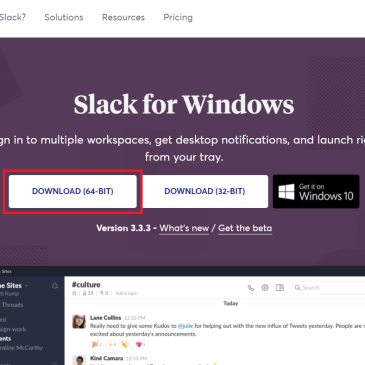Open channel settings gear icon

pyautogui.click(x=265, y=287)
